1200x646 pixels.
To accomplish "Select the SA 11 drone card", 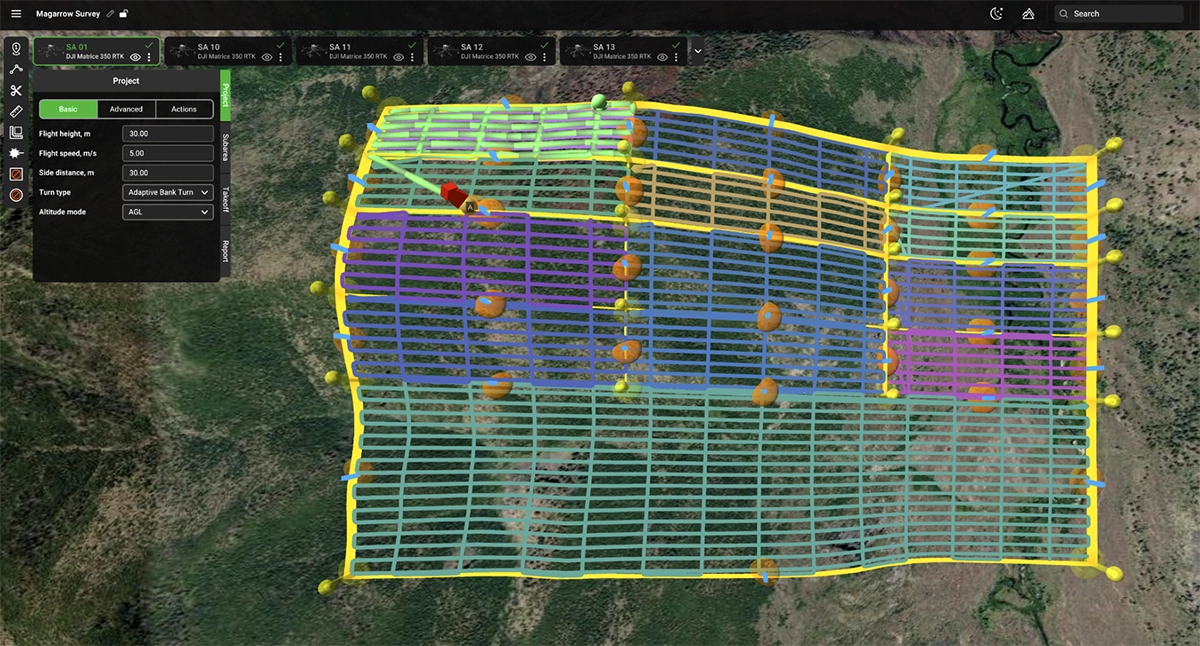I will [359, 52].
